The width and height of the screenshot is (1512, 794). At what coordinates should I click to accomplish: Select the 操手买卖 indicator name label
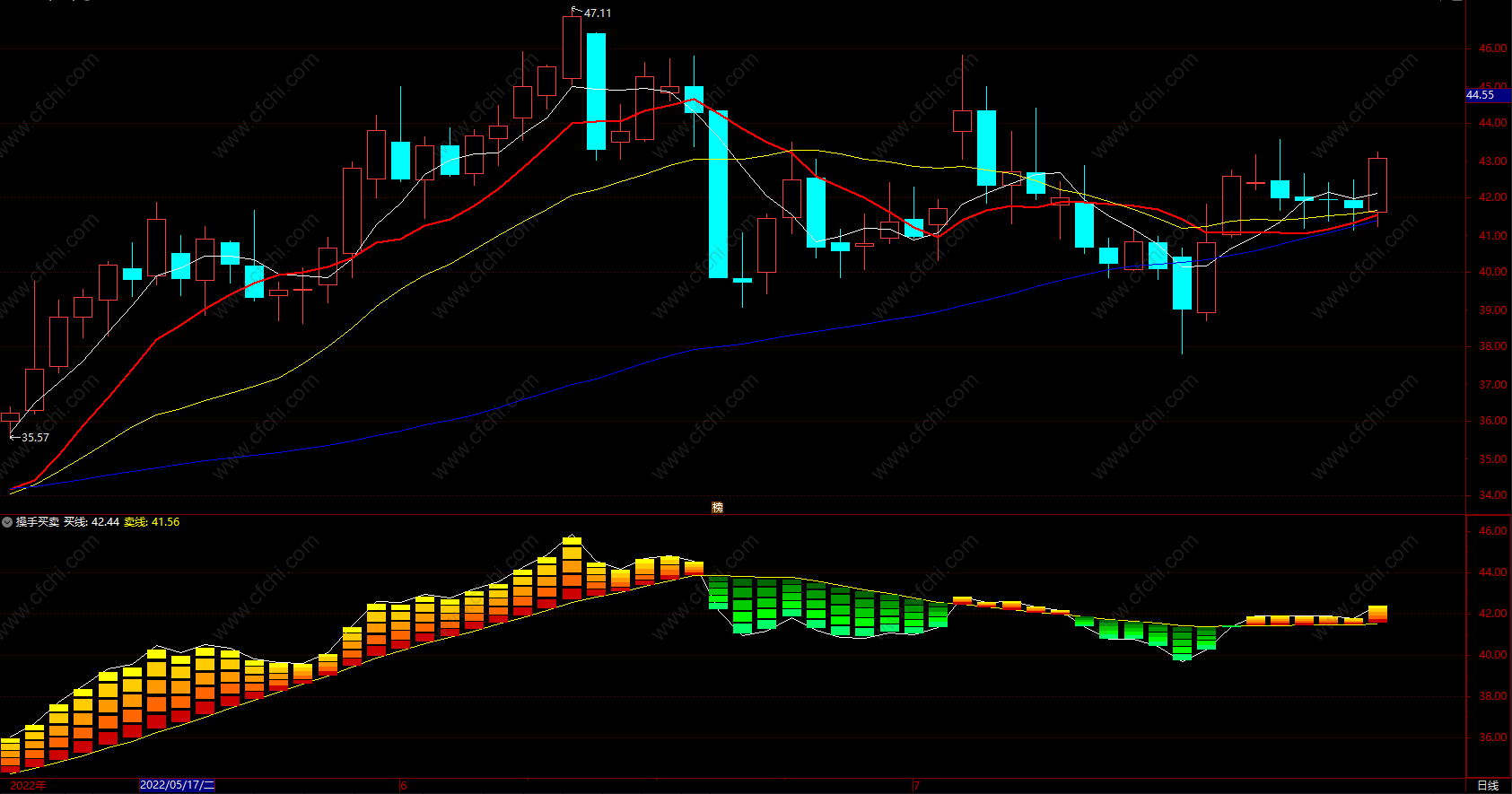(x=38, y=522)
